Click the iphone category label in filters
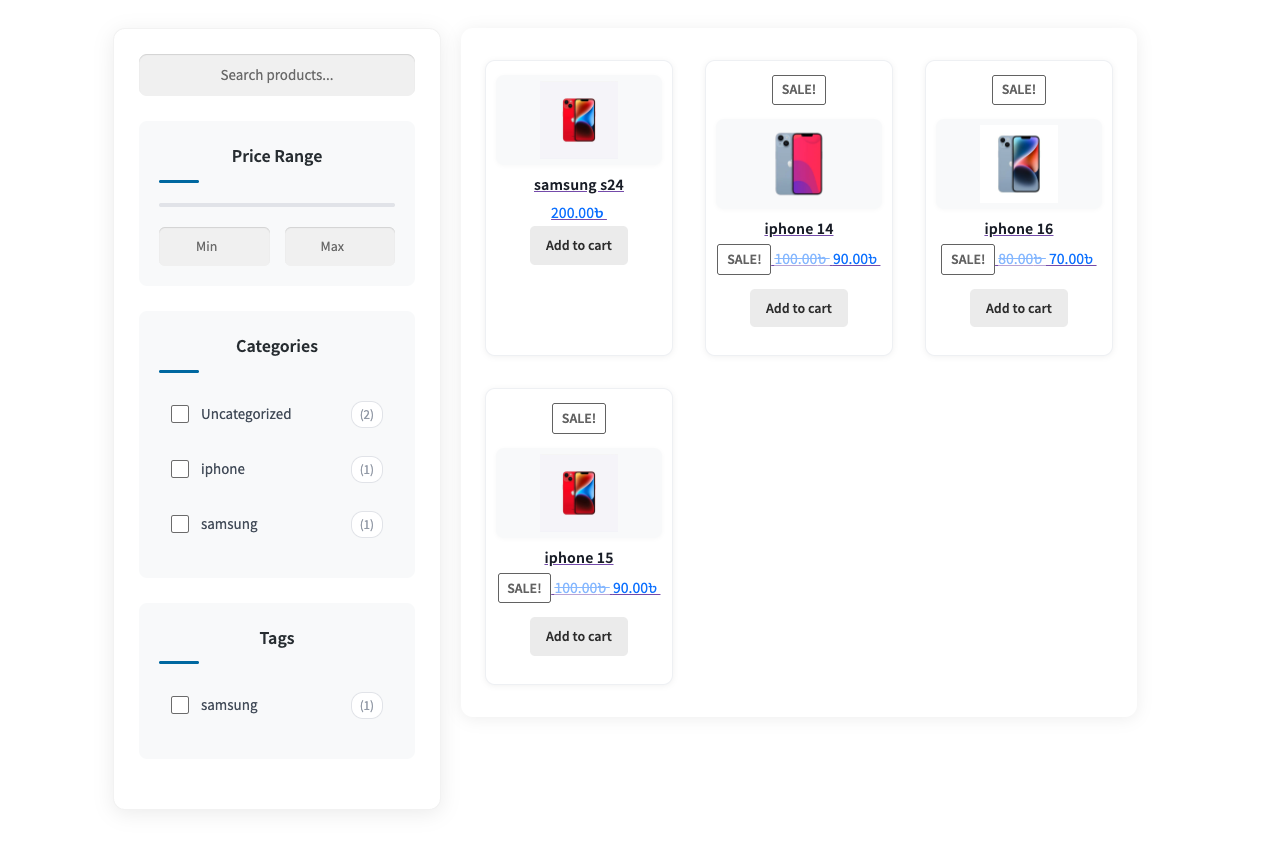Image resolution: width=1272 pixels, height=842 pixels. click(x=223, y=469)
